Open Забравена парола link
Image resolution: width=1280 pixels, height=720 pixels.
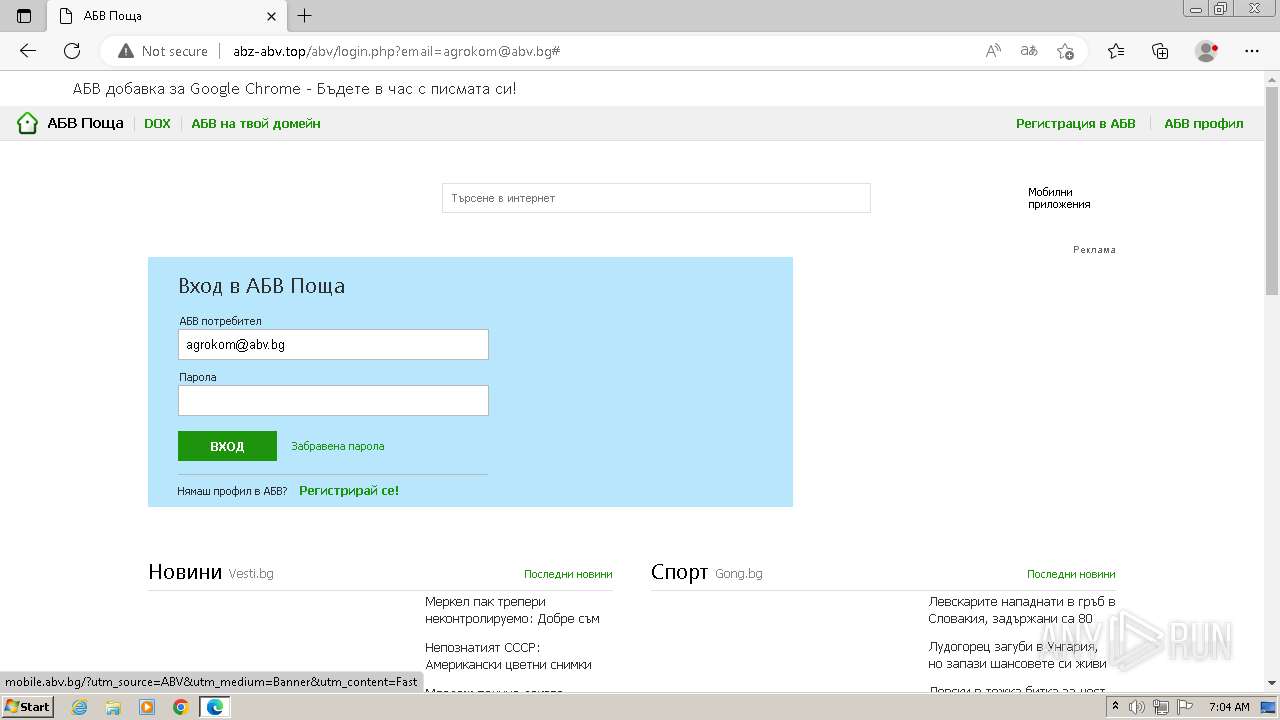pyautogui.click(x=337, y=446)
